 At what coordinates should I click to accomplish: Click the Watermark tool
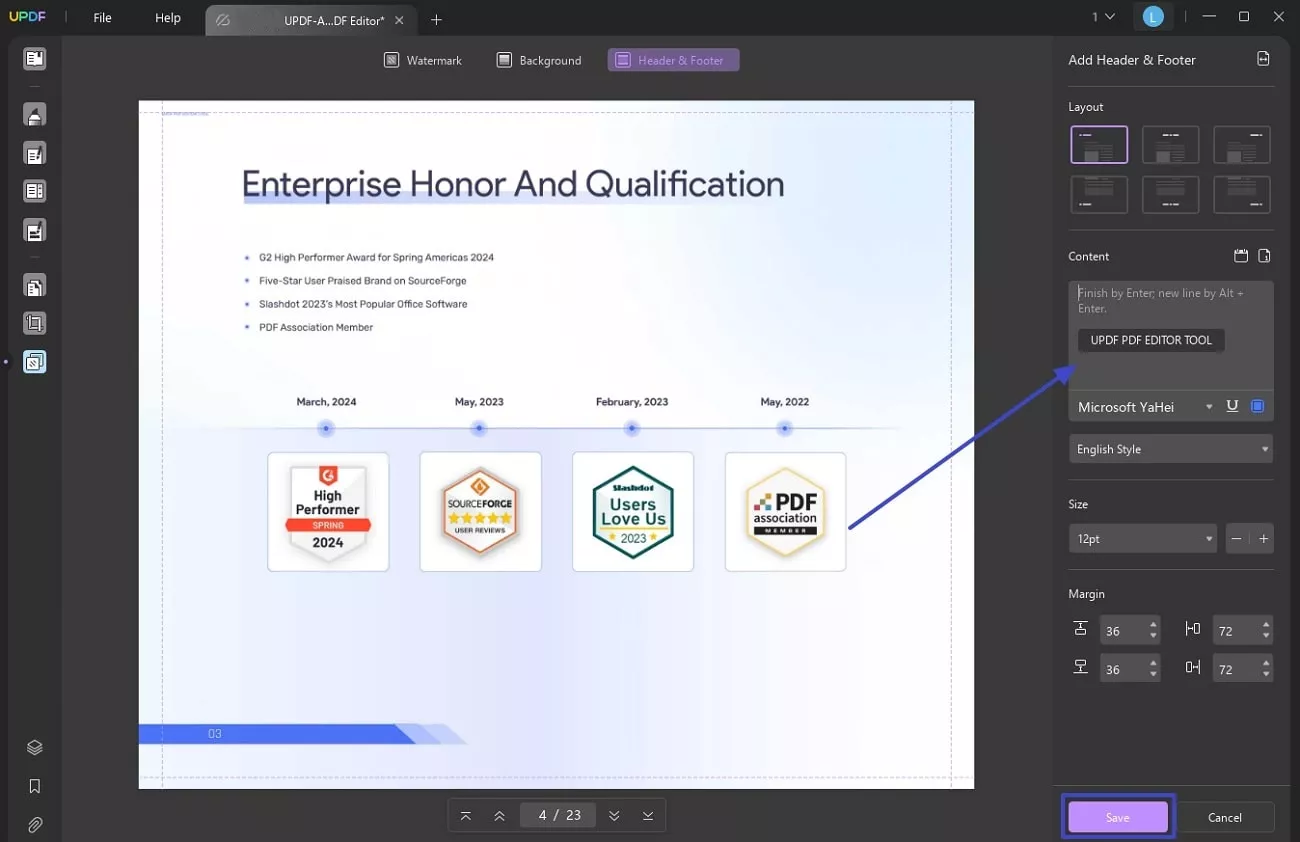pyautogui.click(x=423, y=60)
